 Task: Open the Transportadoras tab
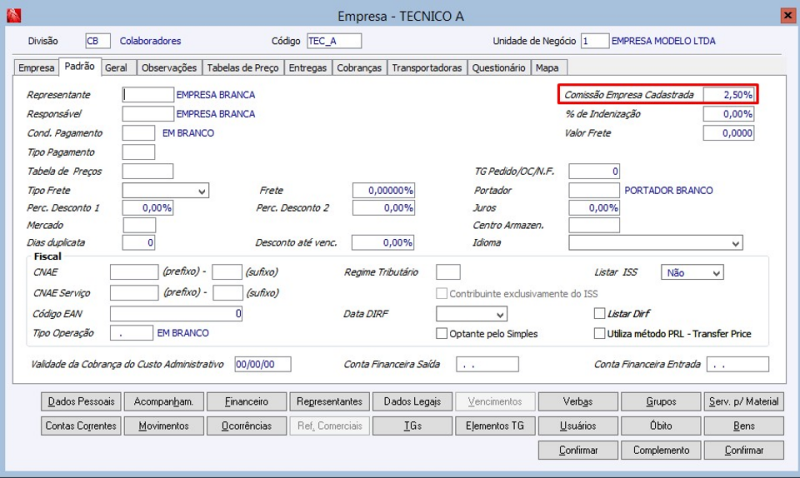[427, 68]
